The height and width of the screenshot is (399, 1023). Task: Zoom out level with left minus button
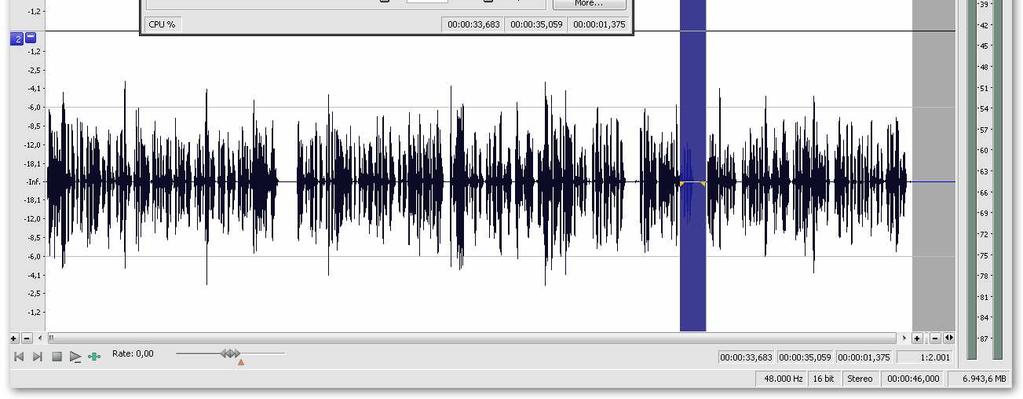[x=27, y=338]
